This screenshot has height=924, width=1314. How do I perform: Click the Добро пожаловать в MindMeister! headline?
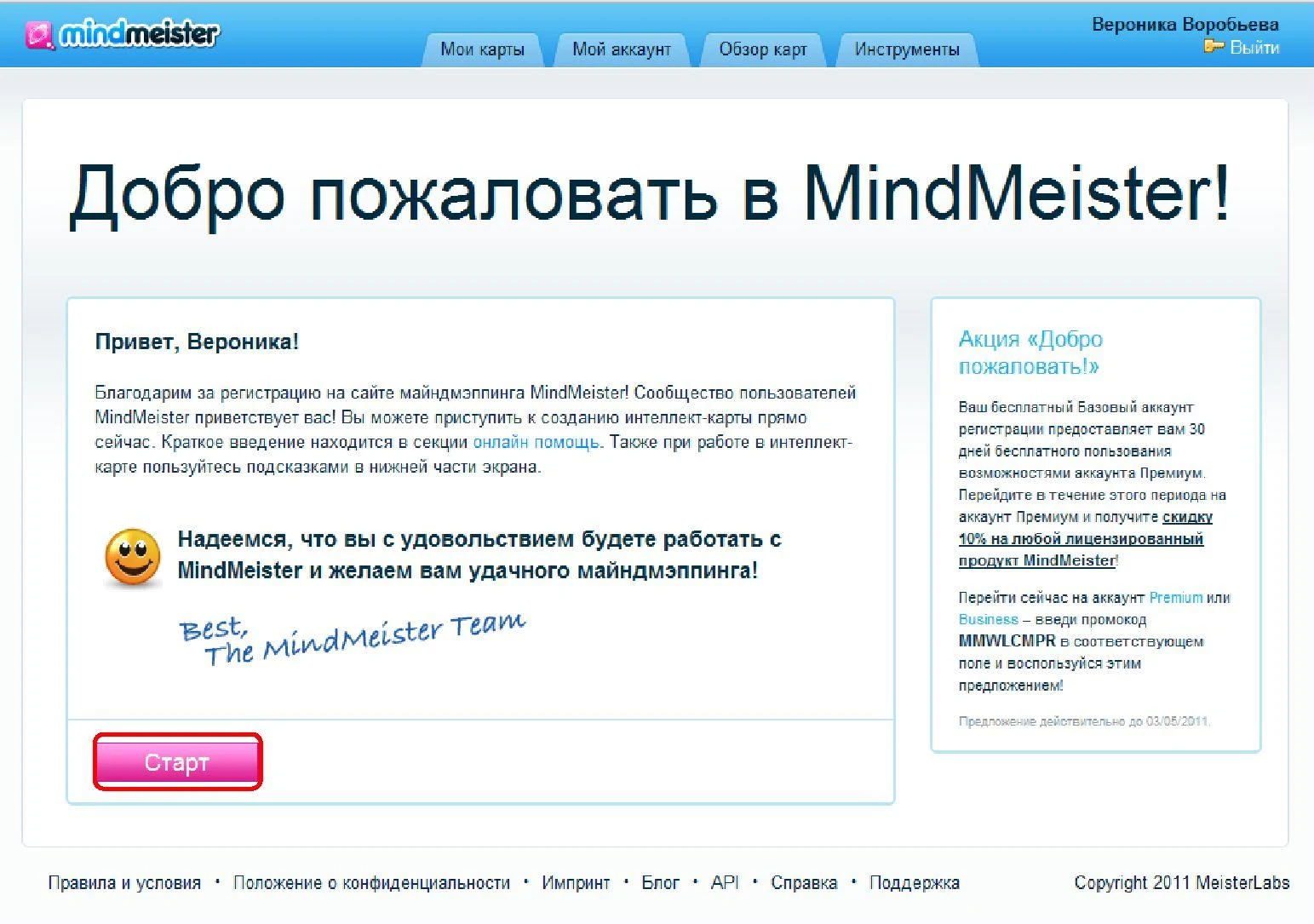[650, 194]
